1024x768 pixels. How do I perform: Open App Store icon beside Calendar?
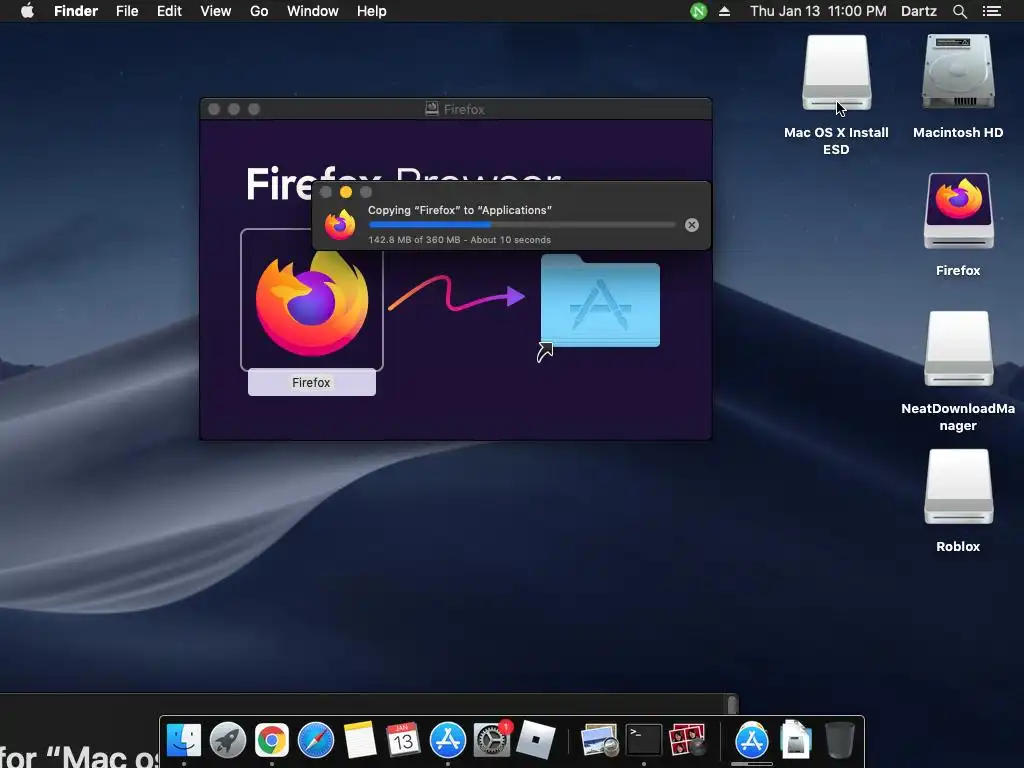tap(447, 741)
